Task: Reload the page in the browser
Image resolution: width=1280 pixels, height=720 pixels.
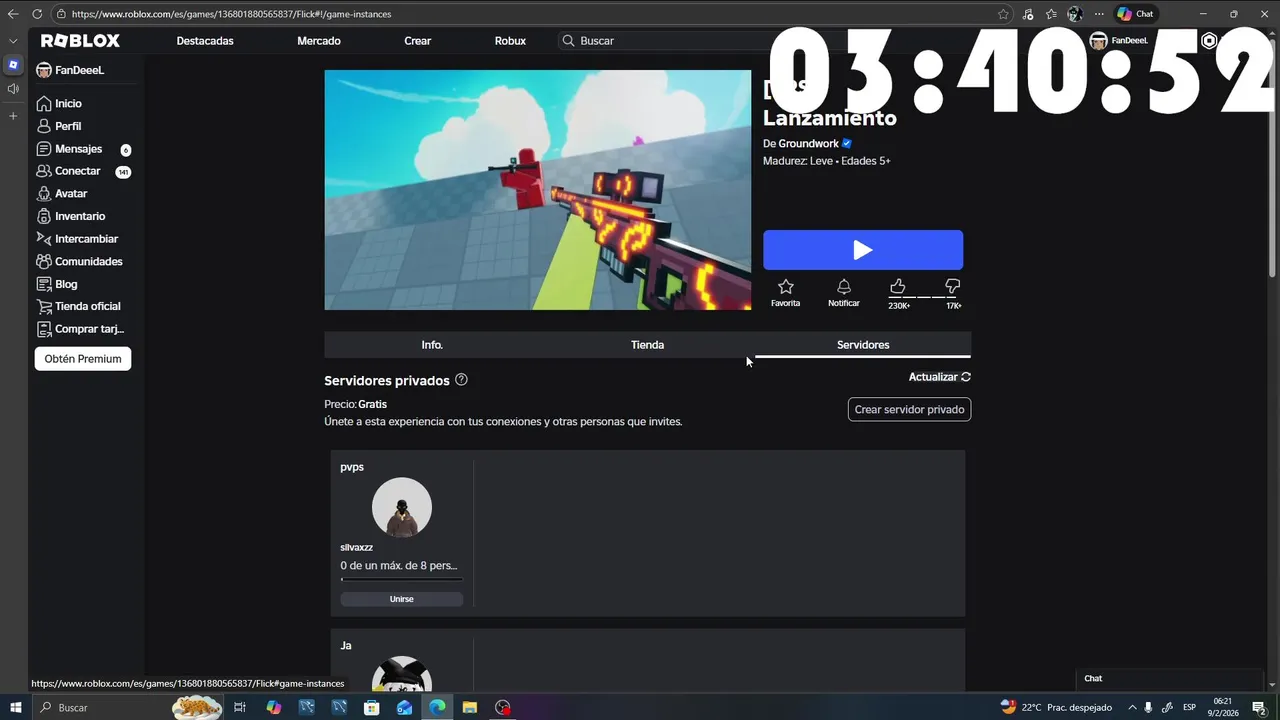Action: pos(37,14)
